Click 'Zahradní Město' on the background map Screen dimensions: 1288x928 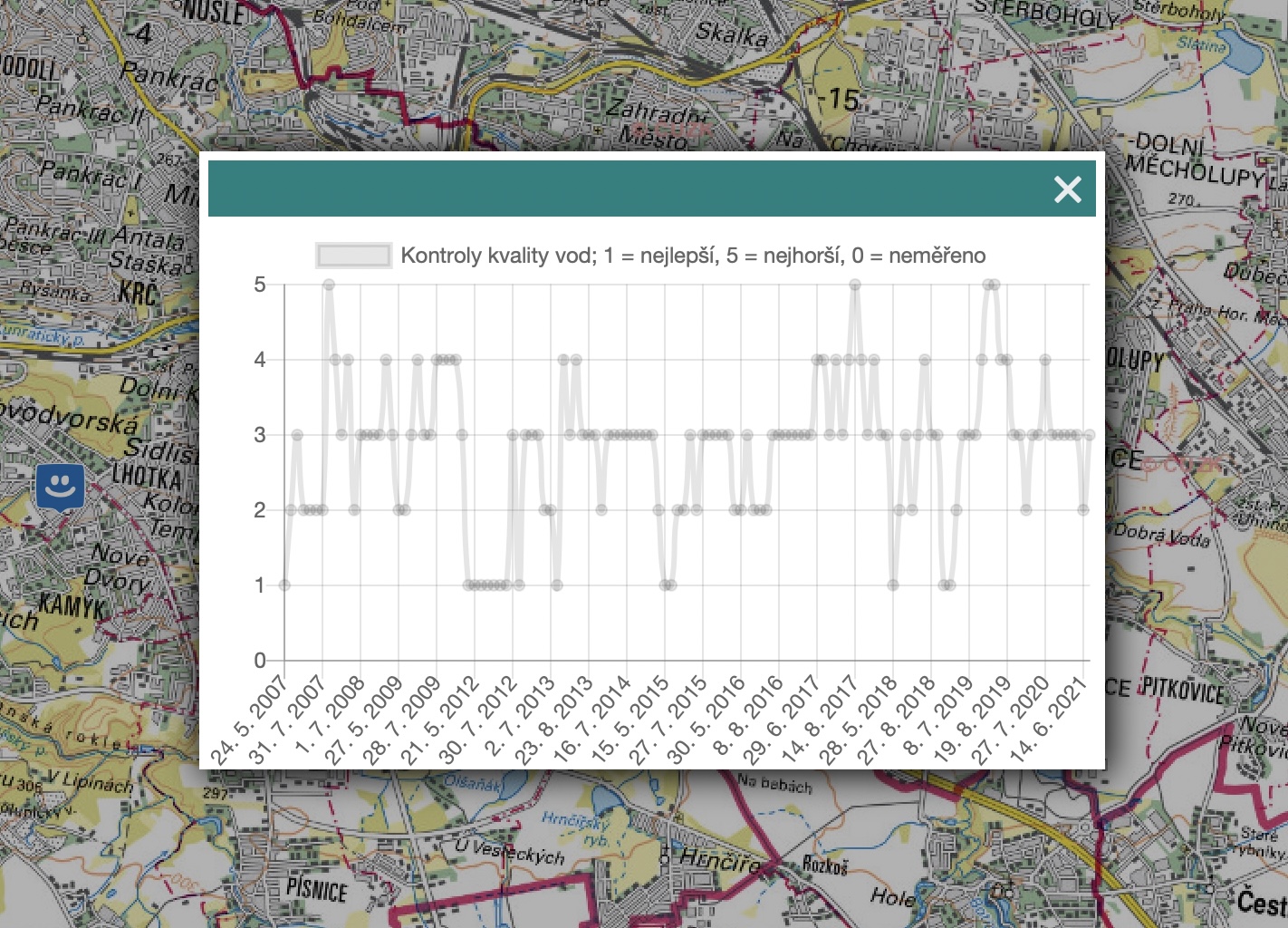coord(656,124)
